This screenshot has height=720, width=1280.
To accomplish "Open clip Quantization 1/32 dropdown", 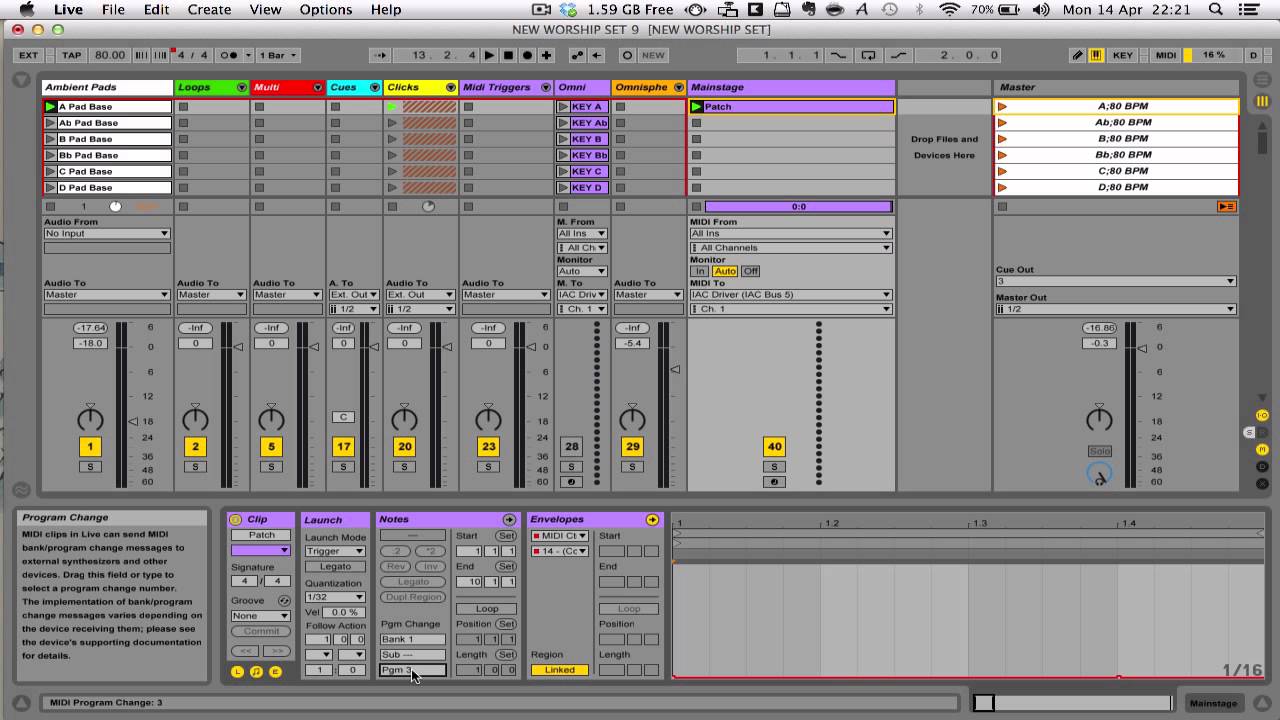I will [x=335, y=597].
